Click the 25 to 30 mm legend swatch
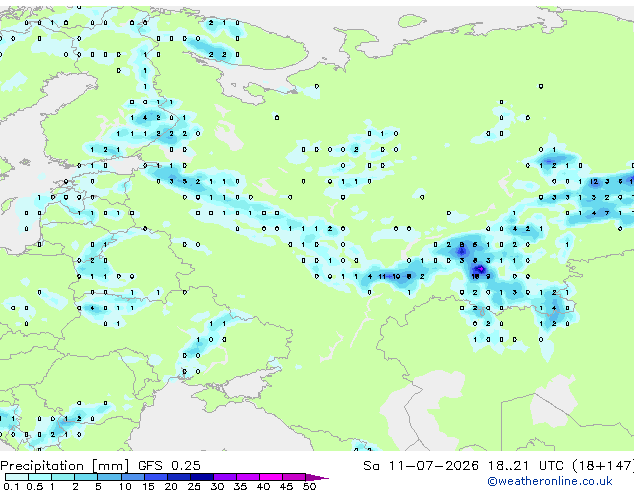Image resolution: width=634 pixels, height=490 pixels. tap(201, 477)
